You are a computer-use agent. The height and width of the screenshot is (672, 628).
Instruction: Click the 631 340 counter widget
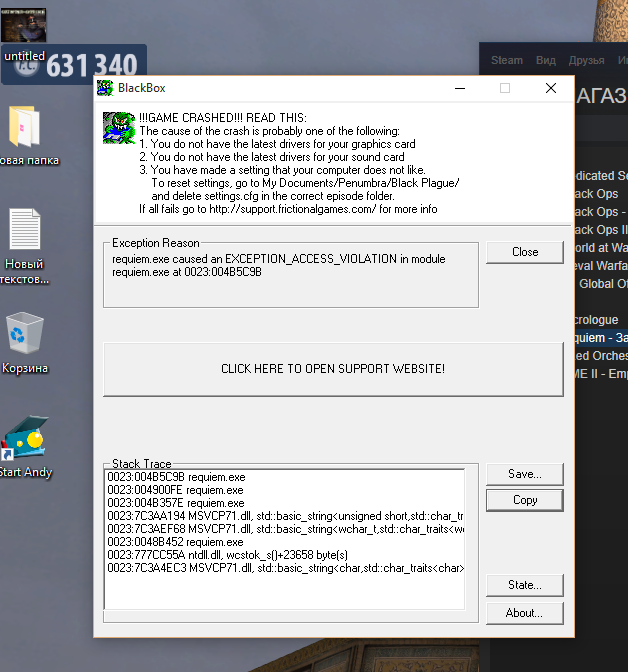pos(74,64)
